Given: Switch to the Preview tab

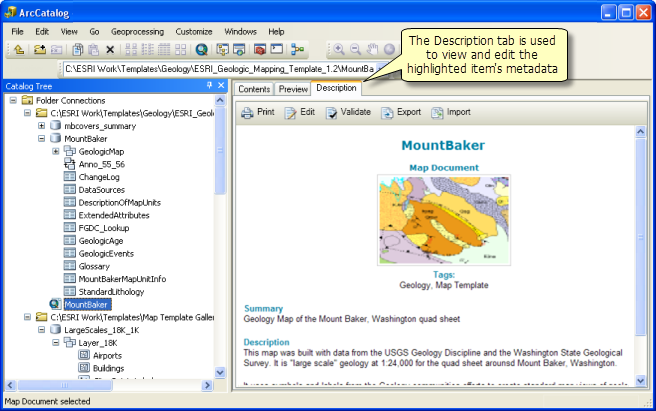Looking at the screenshot, I should pos(293,89).
